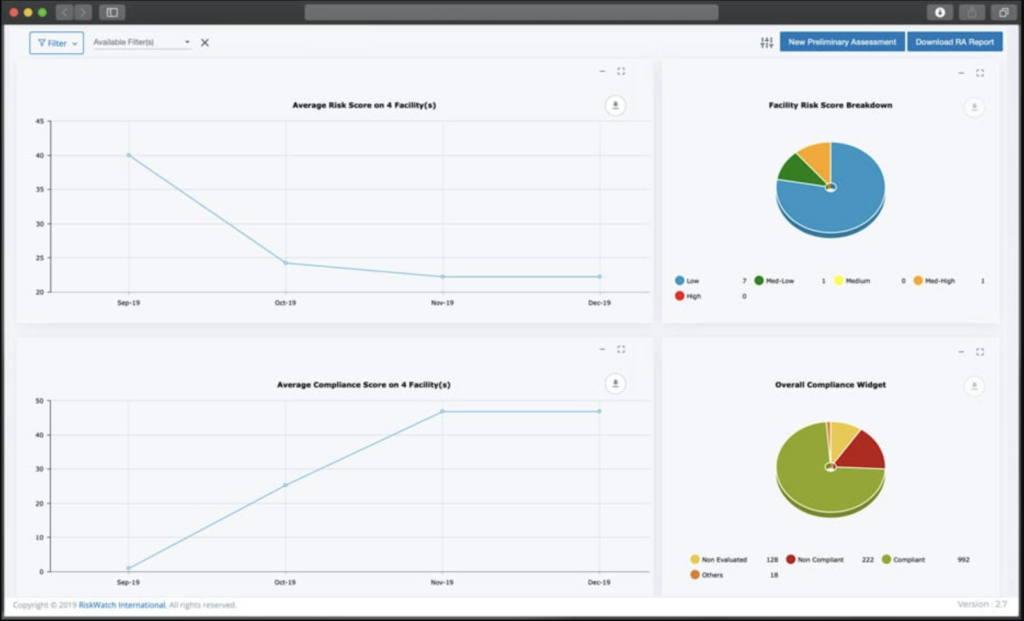The width and height of the screenshot is (1024, 621).
Task: Click the Sep-19 data point on risk chart
Action: [128, 155]
